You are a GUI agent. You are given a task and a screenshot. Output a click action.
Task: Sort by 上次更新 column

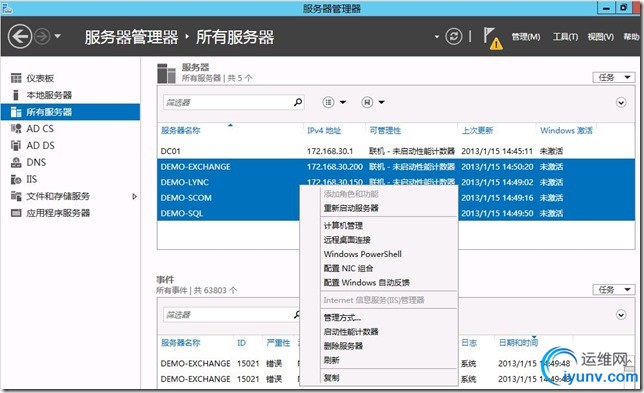[x=477, y=131]
